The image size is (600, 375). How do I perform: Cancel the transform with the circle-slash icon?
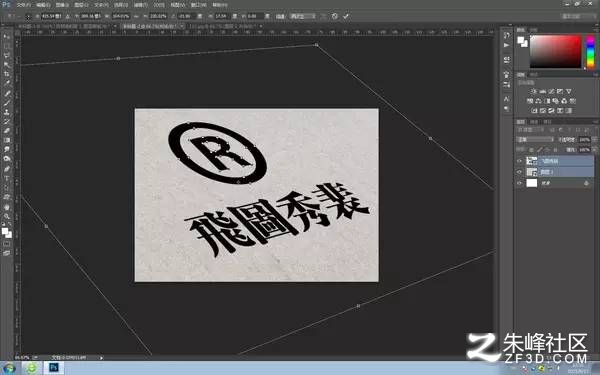coord(335,16)
